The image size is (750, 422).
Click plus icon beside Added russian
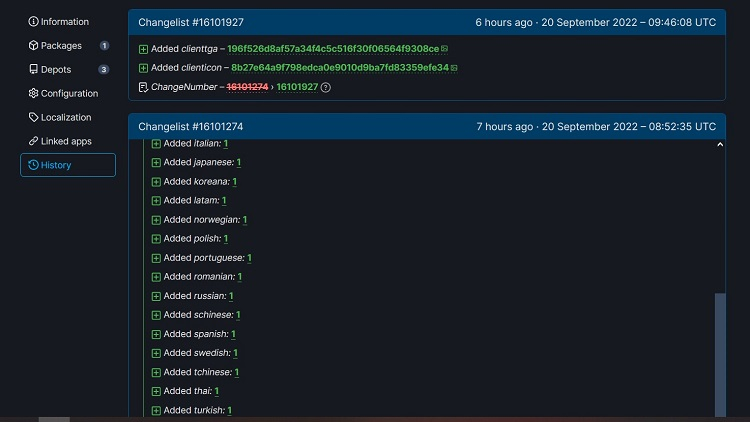(x=156, y=296)
